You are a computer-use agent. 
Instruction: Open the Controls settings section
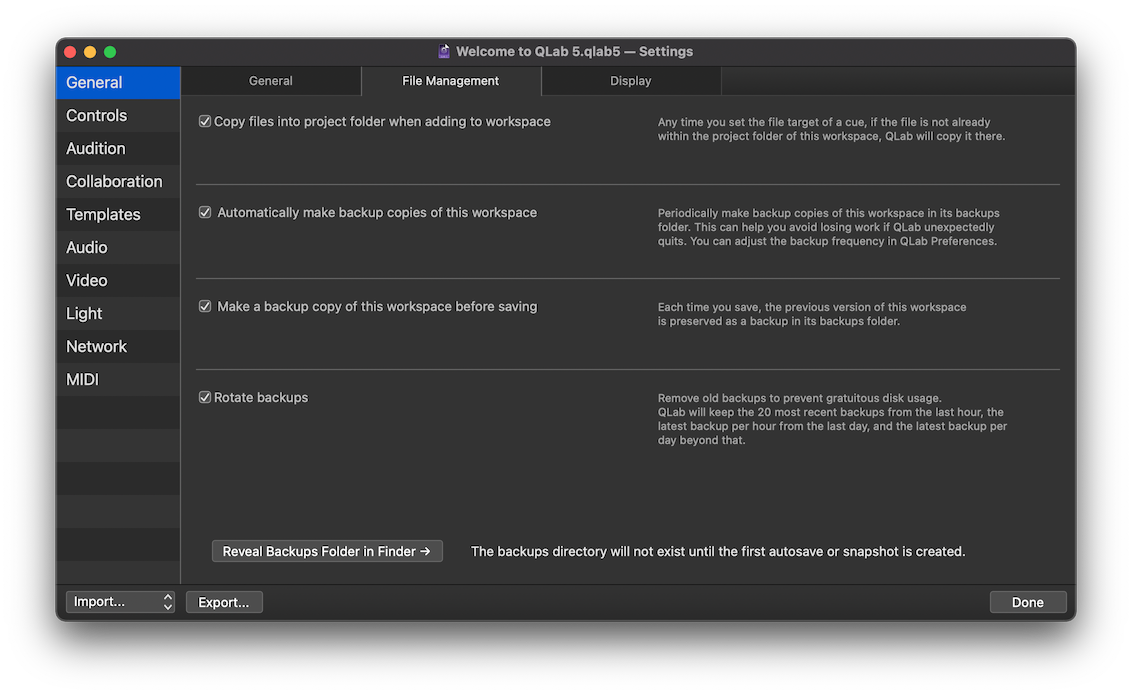tap(96, 115)
